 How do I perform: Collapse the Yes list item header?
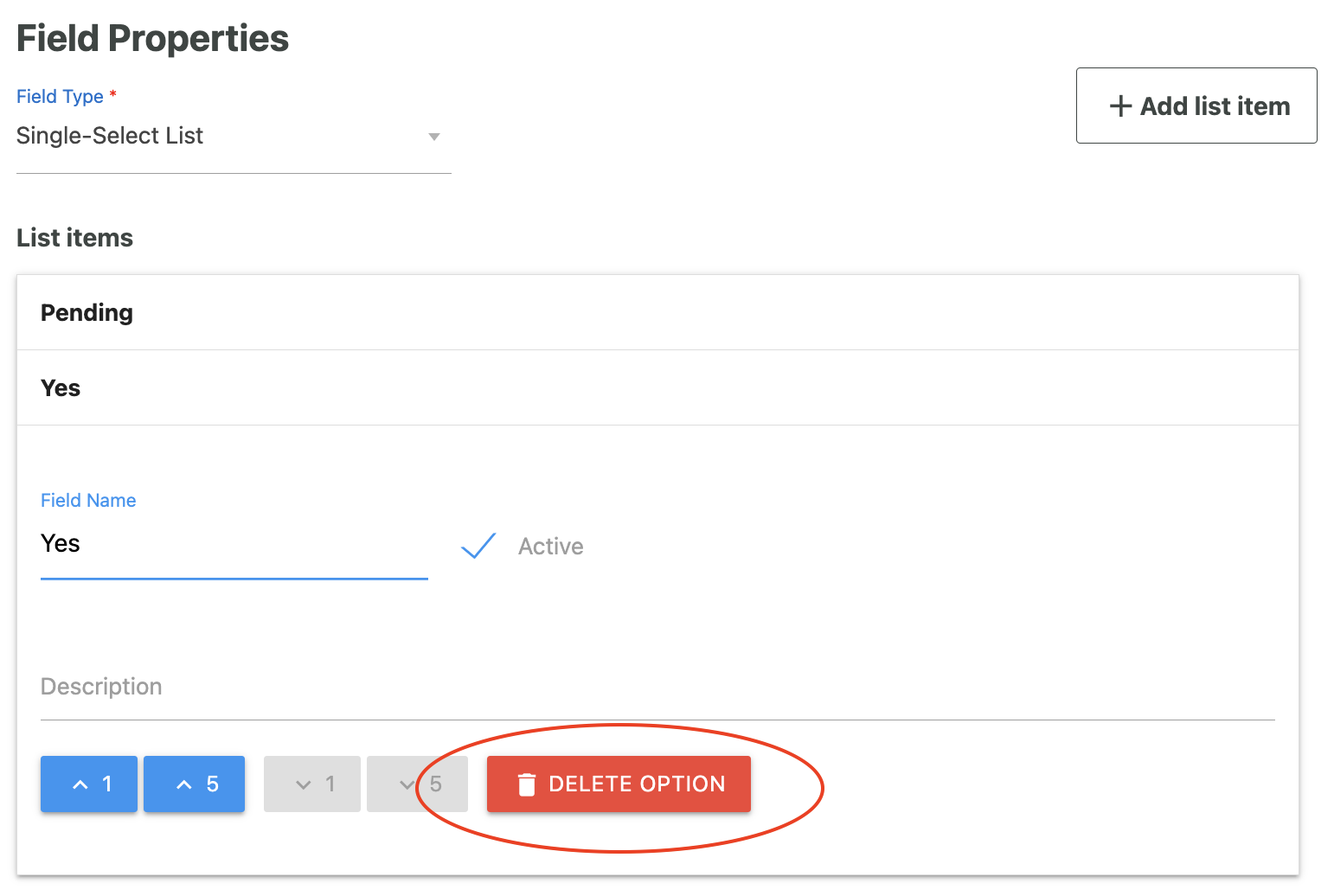click(61, 388)
